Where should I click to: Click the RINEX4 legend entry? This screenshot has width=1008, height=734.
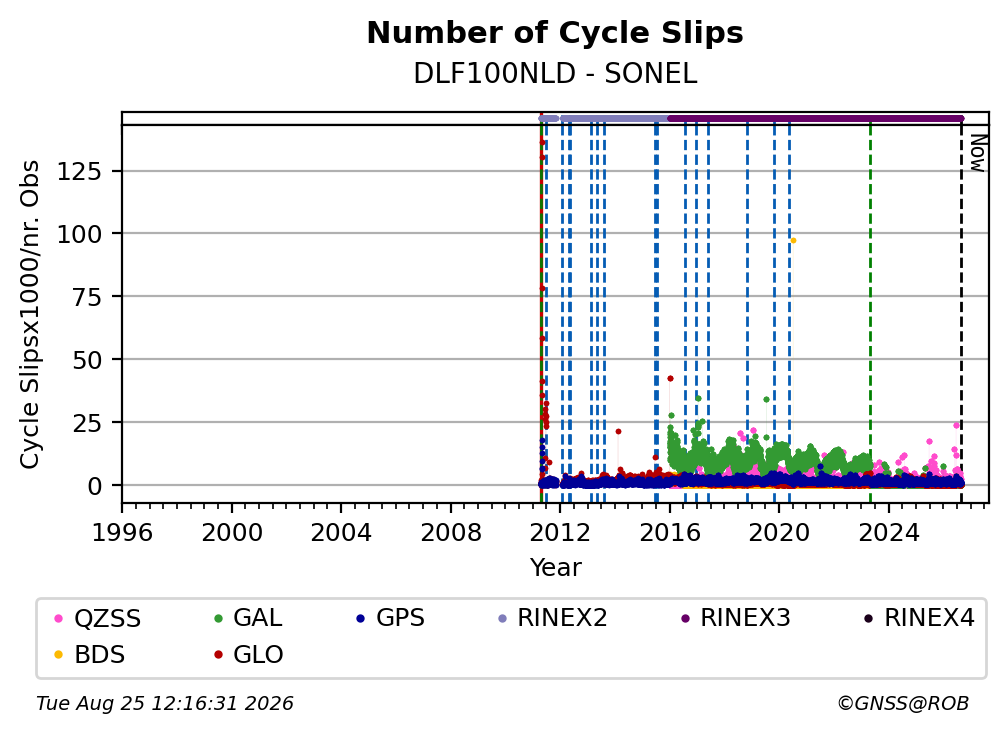919,618
